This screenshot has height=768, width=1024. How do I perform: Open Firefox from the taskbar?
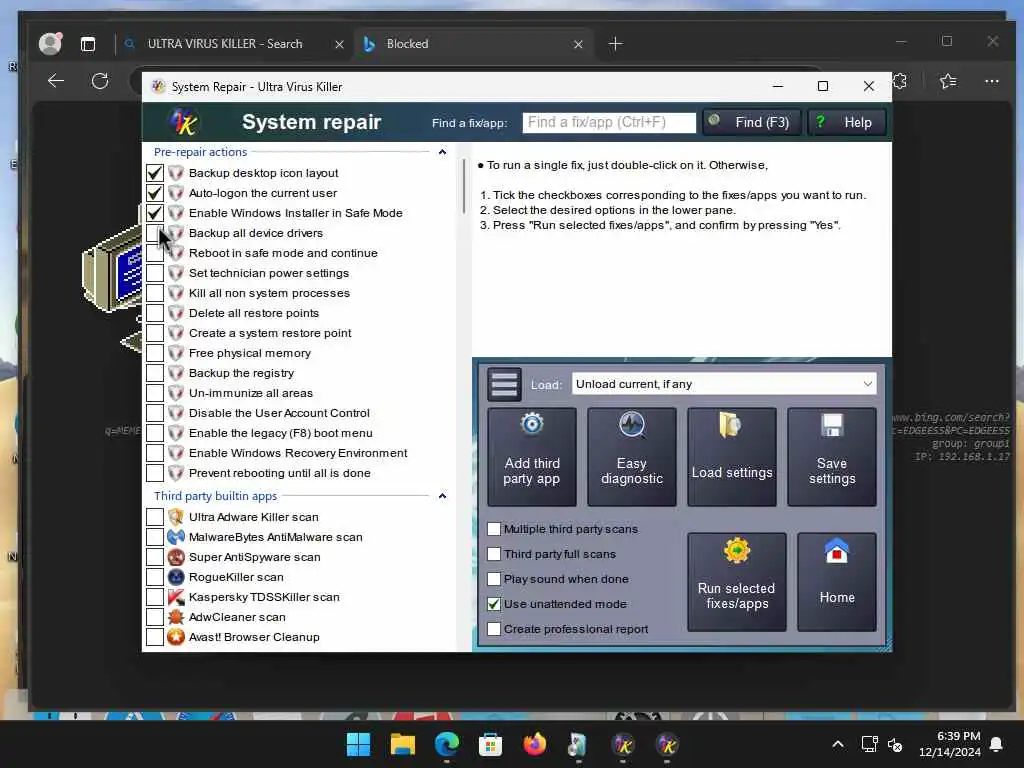[x=535, y=744]
